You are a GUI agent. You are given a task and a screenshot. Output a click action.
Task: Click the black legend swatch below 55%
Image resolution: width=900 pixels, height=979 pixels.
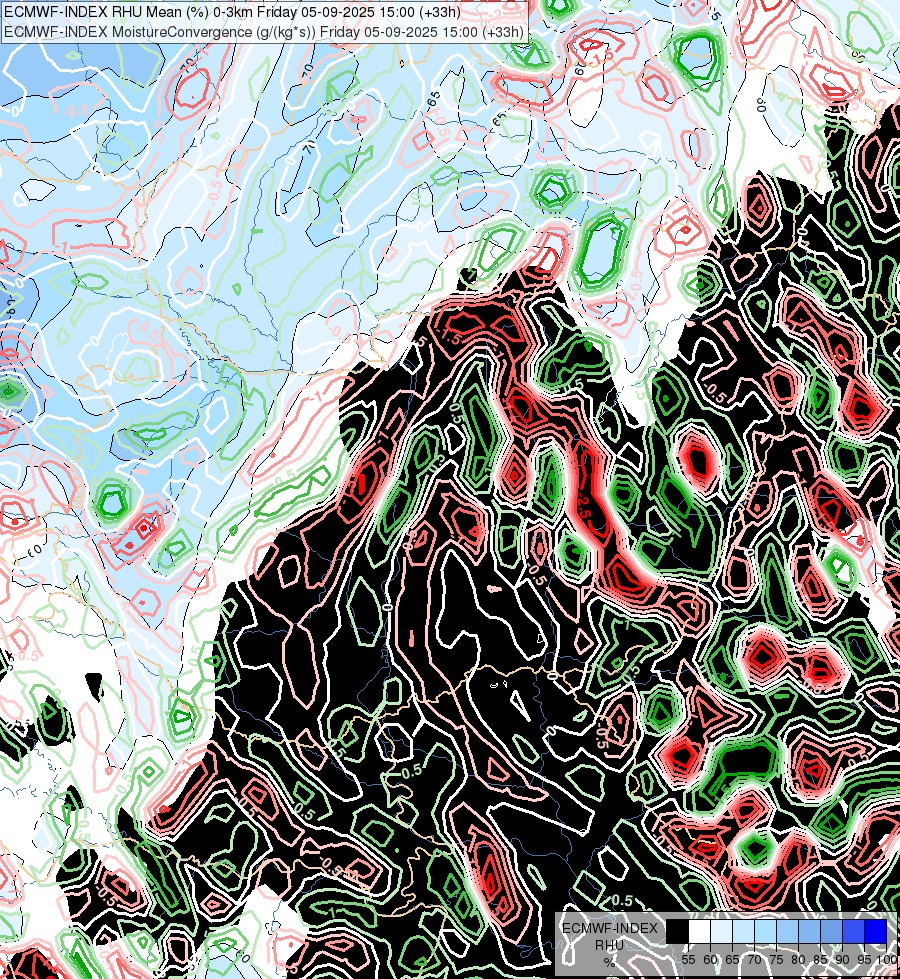point(678,931)
